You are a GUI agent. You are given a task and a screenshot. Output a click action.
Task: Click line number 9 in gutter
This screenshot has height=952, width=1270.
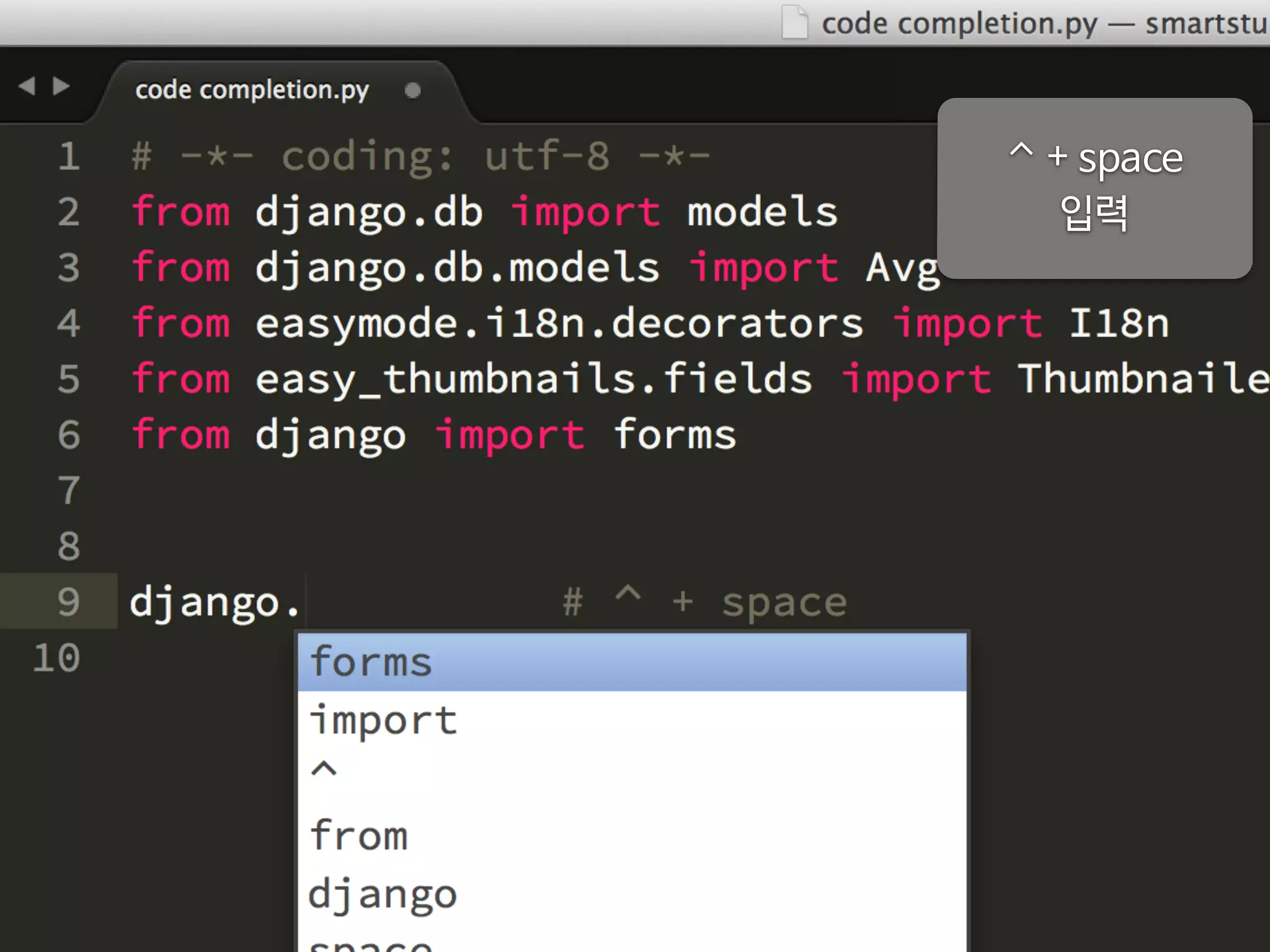tap(69, 602)
